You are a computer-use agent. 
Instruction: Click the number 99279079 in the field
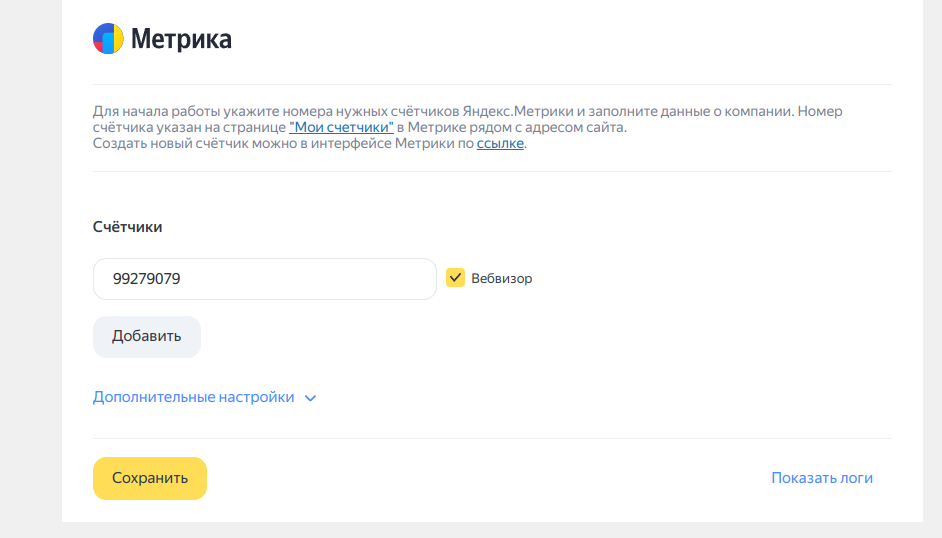tap(146, 279)
